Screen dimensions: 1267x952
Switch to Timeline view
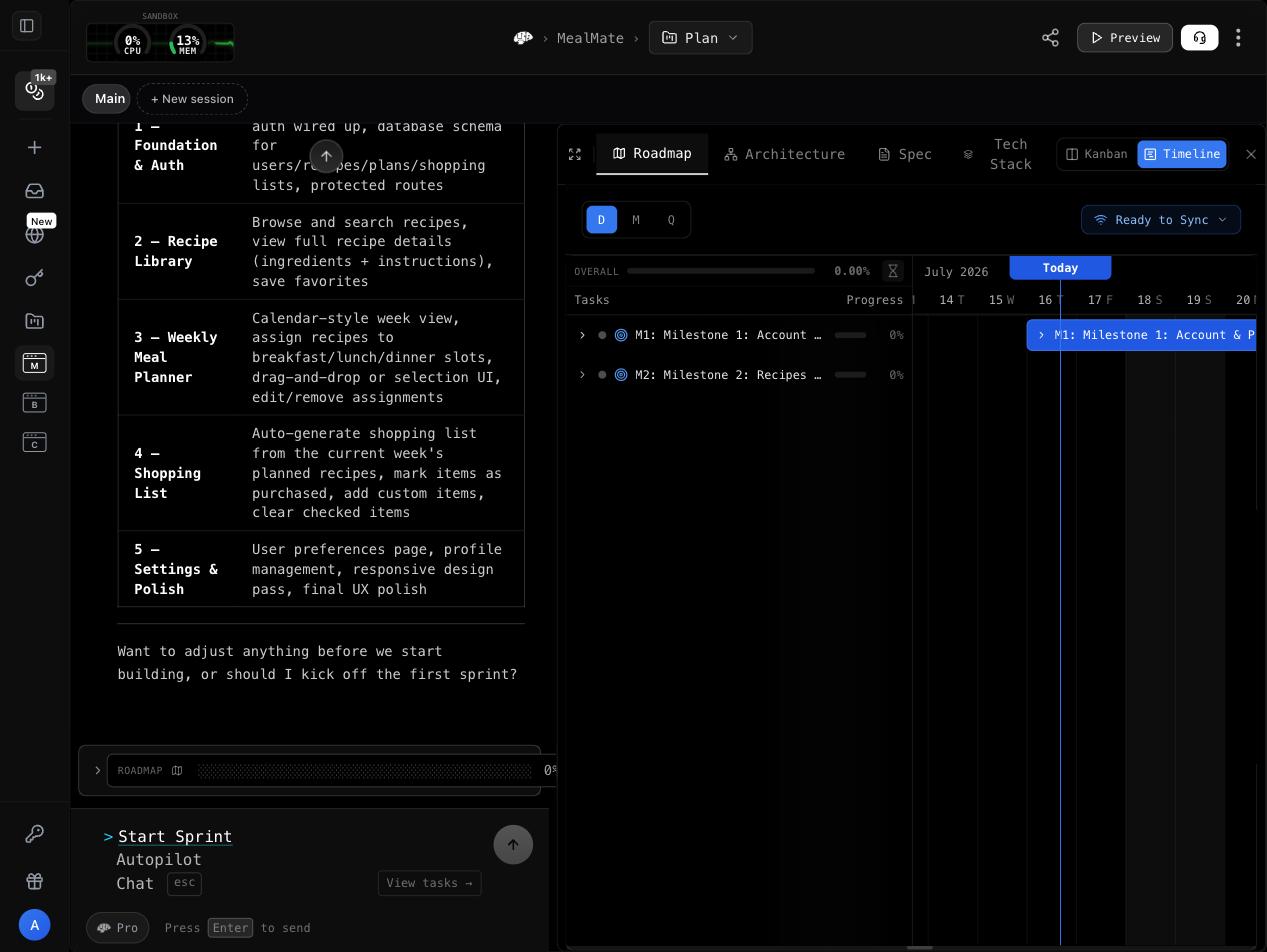click(1182, 154)
